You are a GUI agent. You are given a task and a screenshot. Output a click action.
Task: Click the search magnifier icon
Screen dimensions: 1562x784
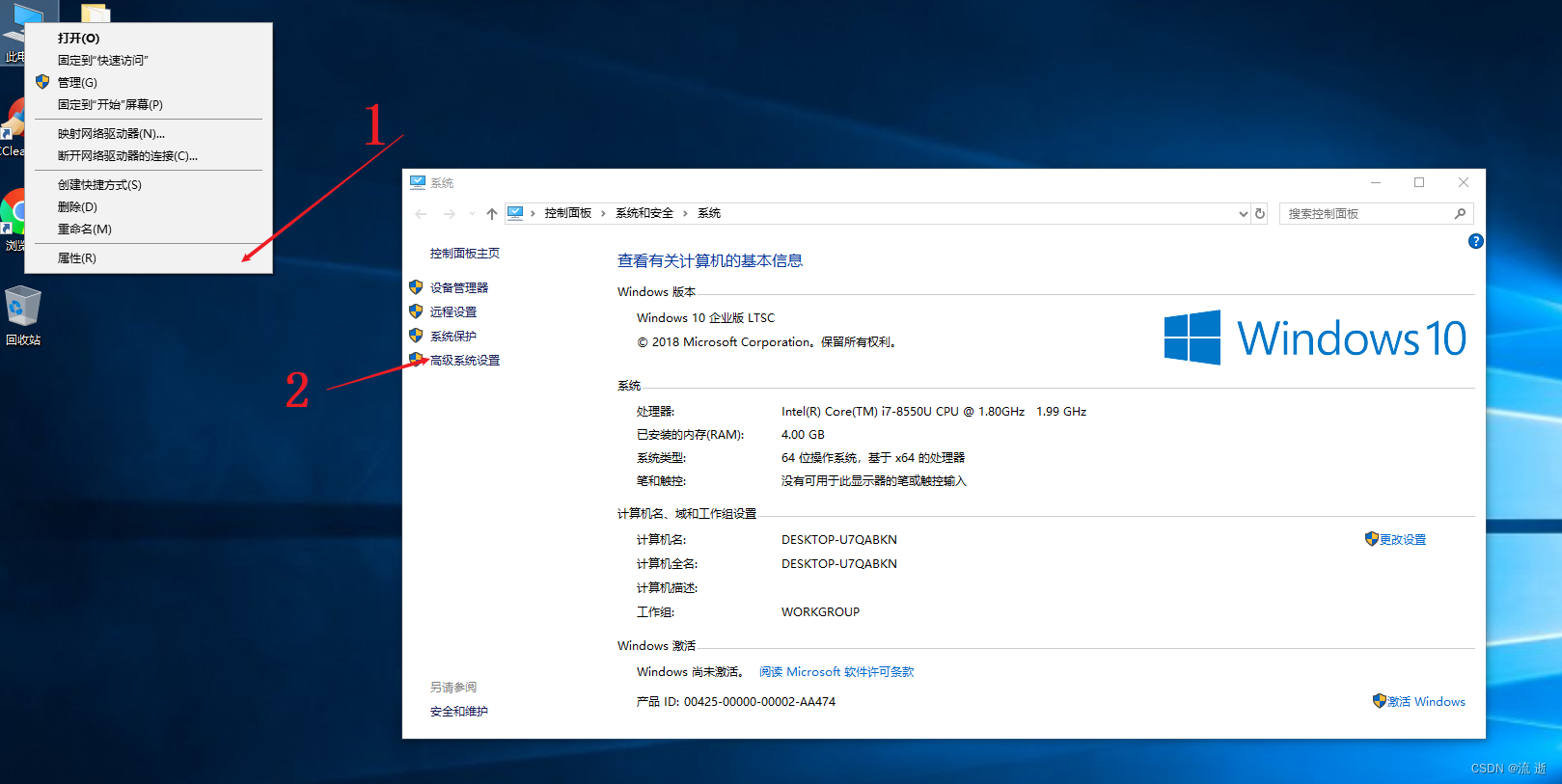click(1460, 213)
